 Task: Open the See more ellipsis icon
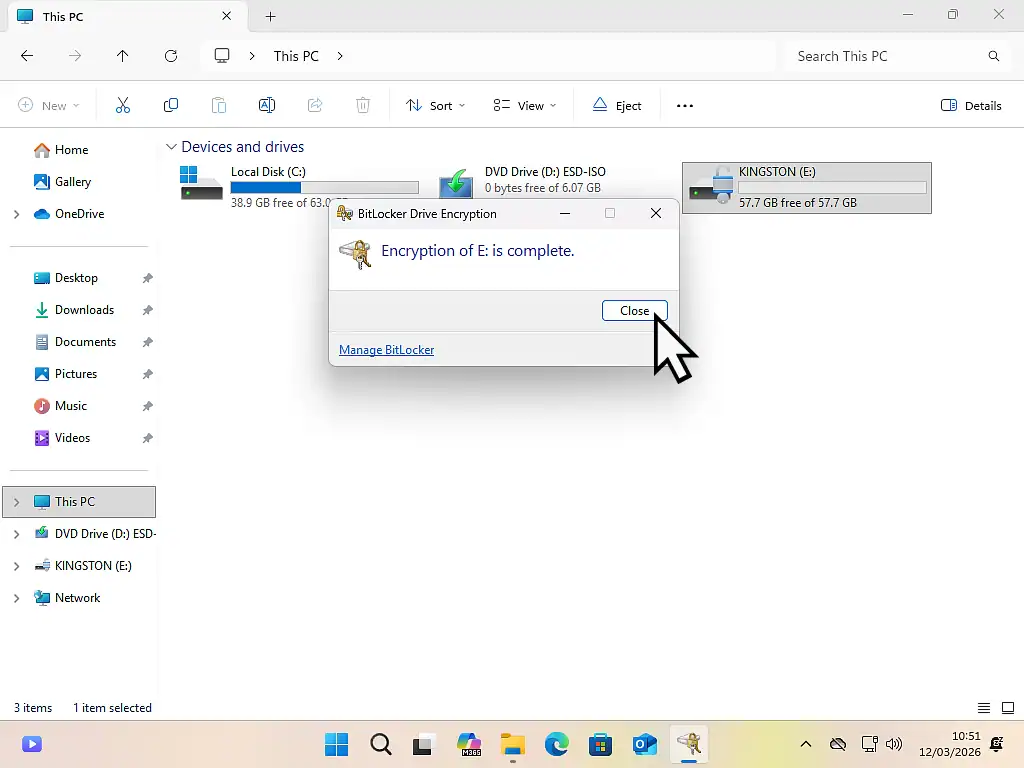[x=685, y=104]
